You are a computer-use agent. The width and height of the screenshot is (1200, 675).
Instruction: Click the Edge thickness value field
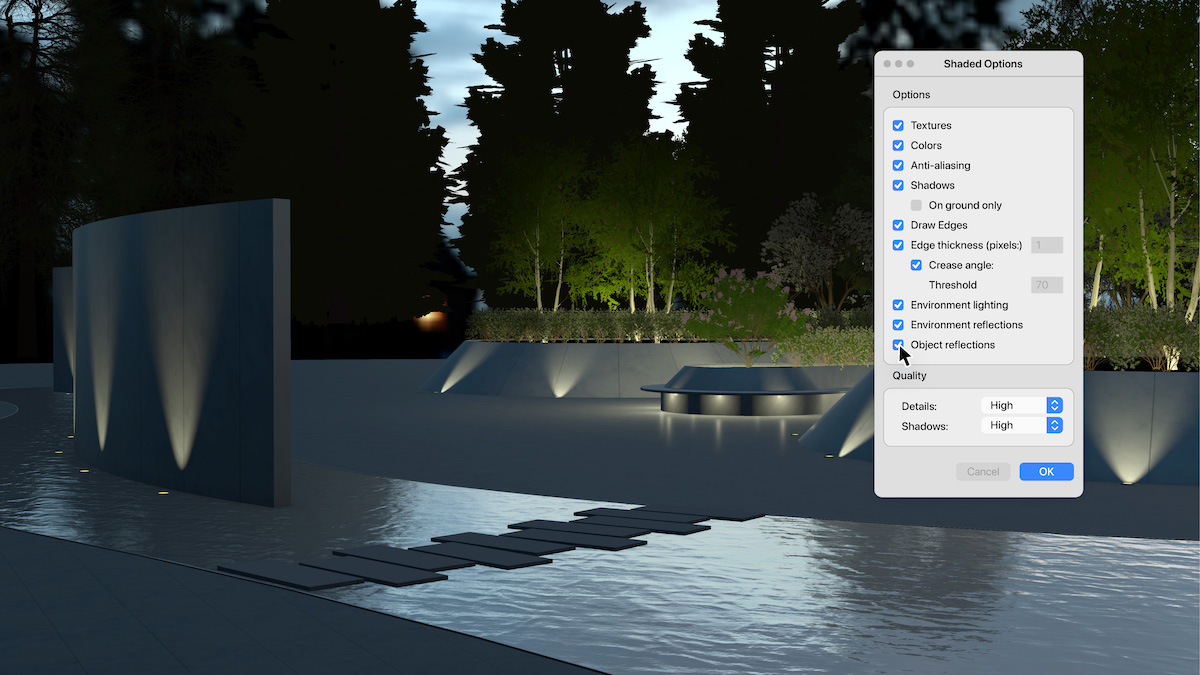pos(1046,245)
